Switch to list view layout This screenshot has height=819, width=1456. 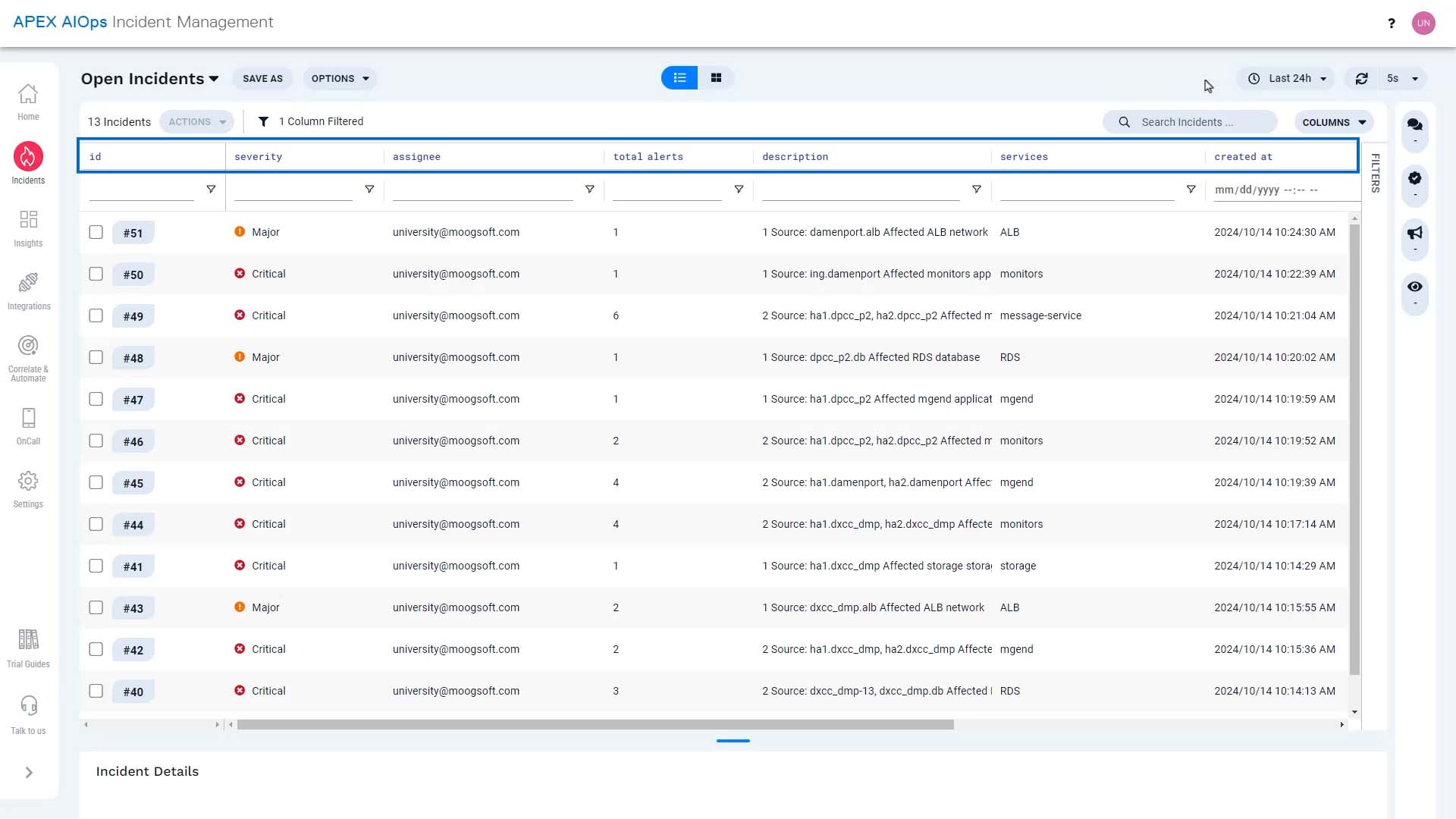tap(679, 78)
